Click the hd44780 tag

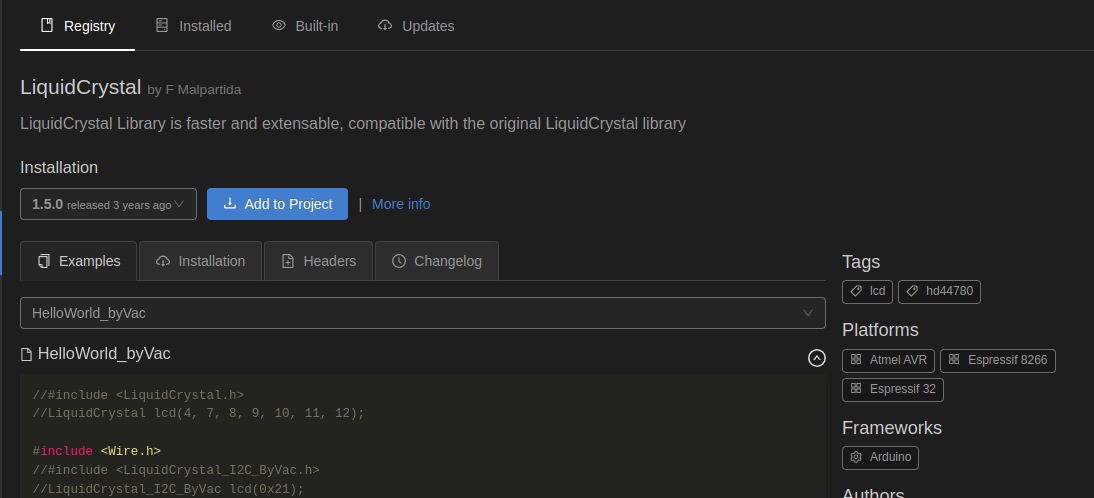coord(940,292)
